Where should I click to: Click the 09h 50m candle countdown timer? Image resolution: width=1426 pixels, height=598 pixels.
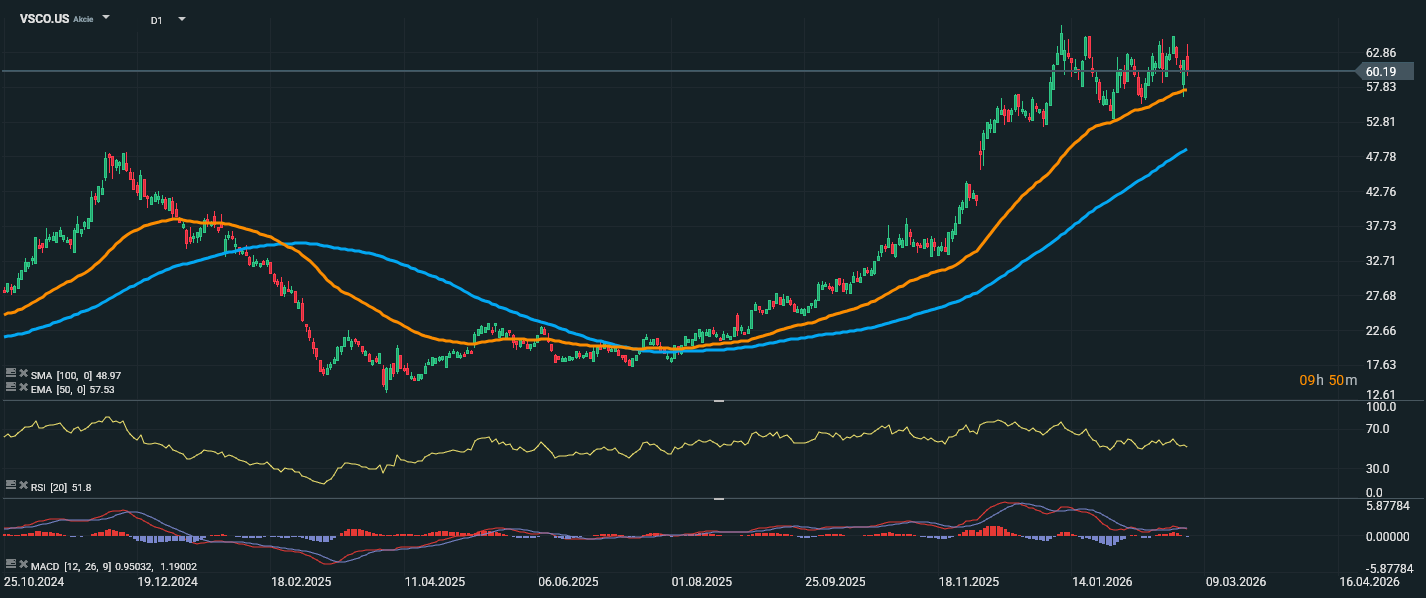(x=1328, y=380)
